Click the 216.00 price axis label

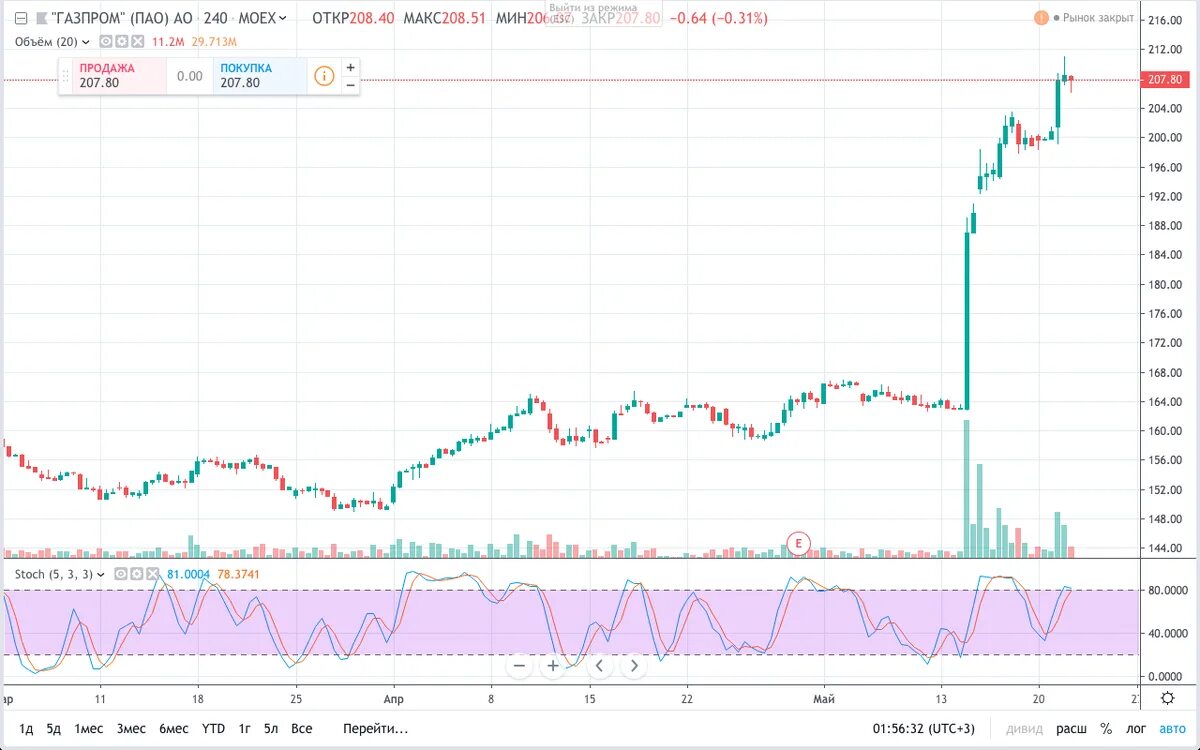pyautogui.click(x=1165, y=20)
